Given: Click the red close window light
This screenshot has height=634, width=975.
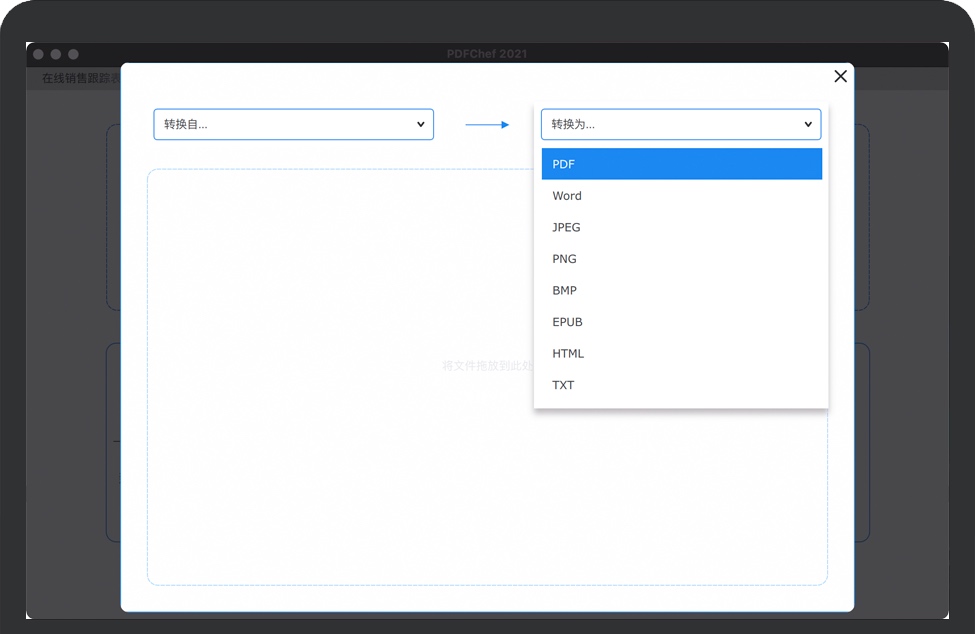Looking at the screenshot, I should (38, 54).
